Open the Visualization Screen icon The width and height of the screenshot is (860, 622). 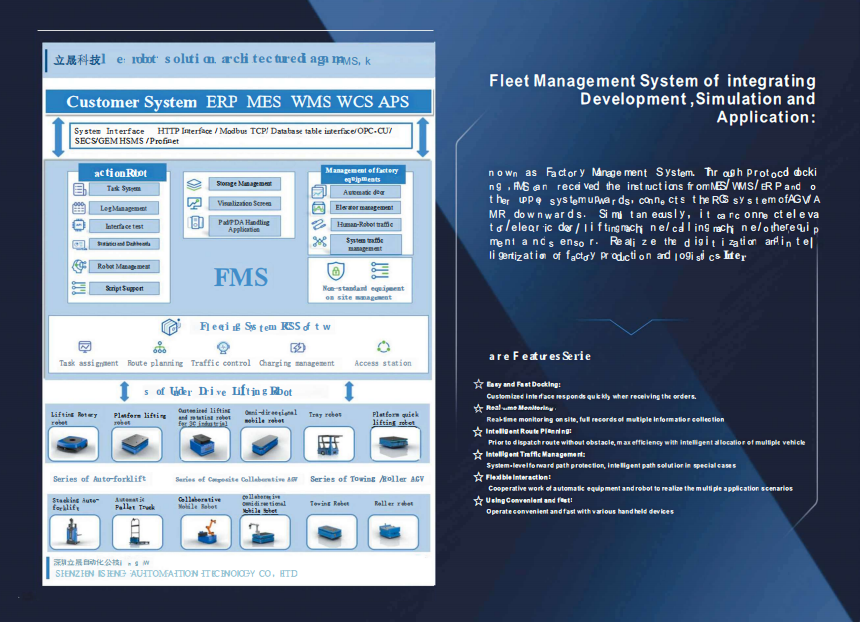[195, 203]
